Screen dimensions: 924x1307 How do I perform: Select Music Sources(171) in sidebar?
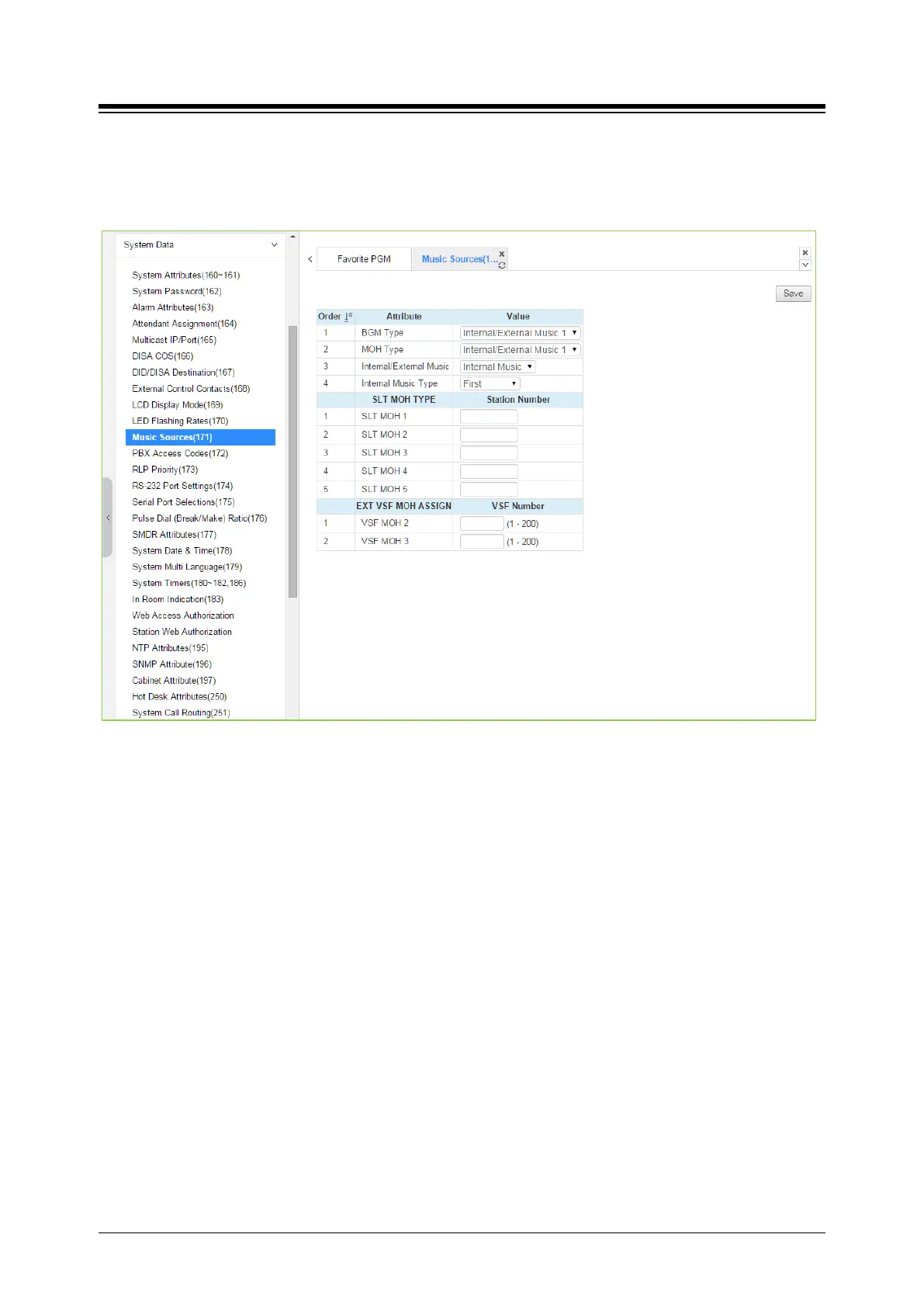tap(200, 438)
